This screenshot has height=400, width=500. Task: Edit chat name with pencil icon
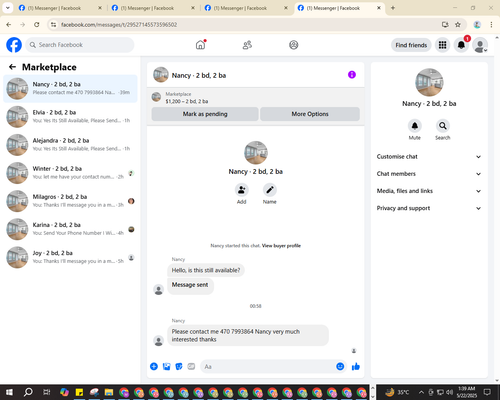coord(270,190)
